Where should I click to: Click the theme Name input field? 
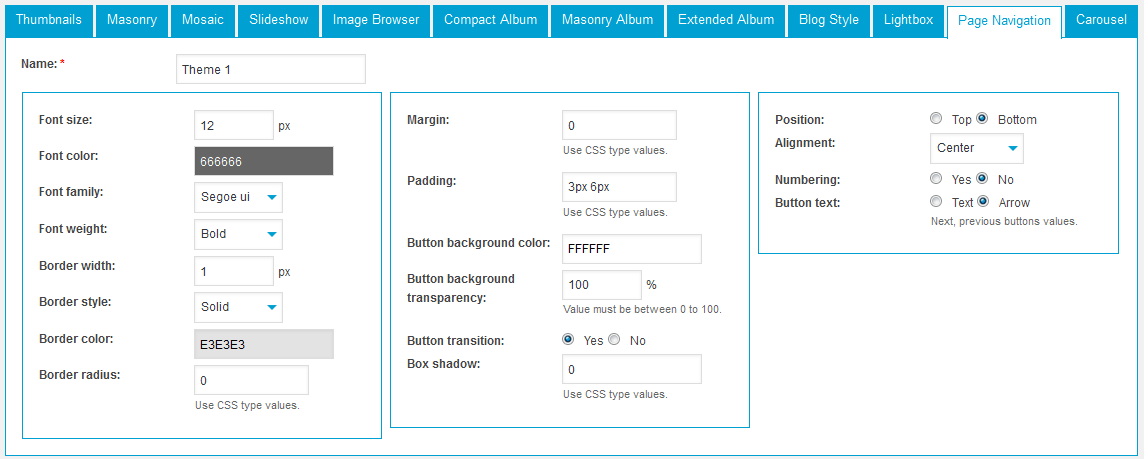click(x=270, y=69)
